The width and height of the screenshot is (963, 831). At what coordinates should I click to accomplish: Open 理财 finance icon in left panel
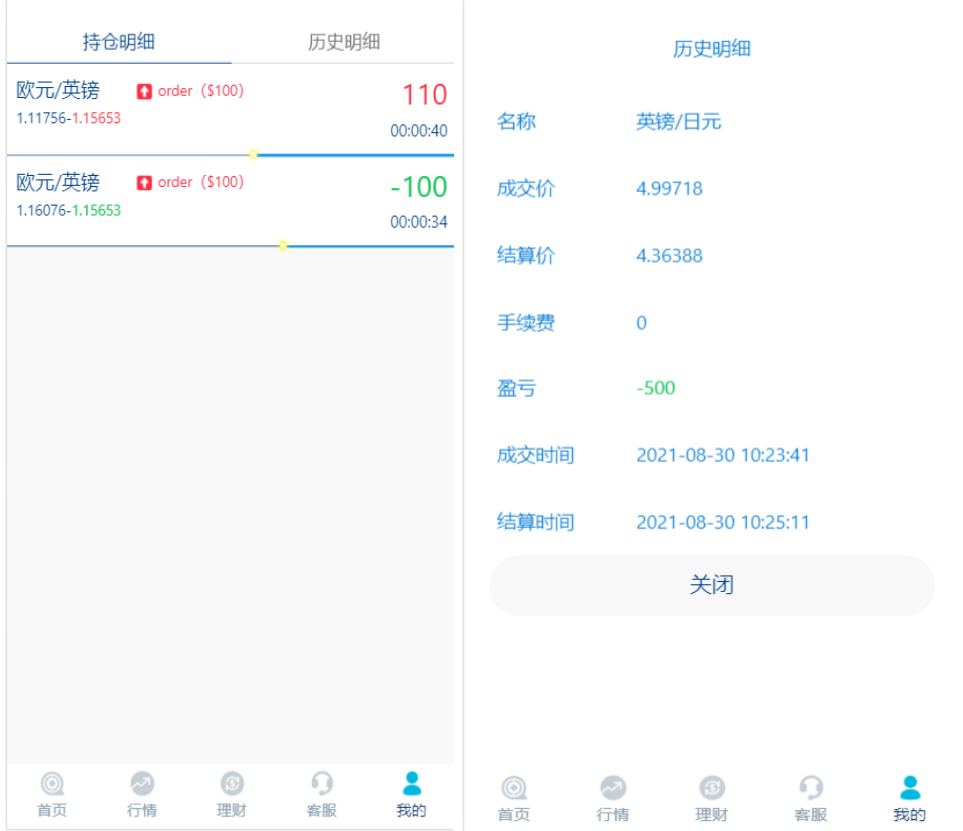(x=232, y=784)
